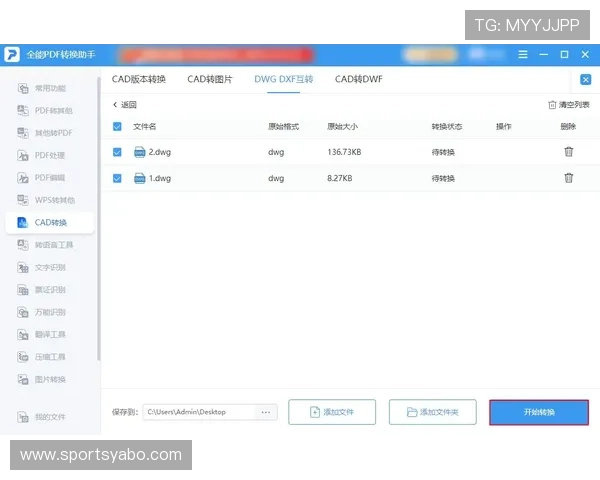Click the 原始大小 column header
Image resolution: width=600 pixels, height=480 pixels.
[342, 126]
